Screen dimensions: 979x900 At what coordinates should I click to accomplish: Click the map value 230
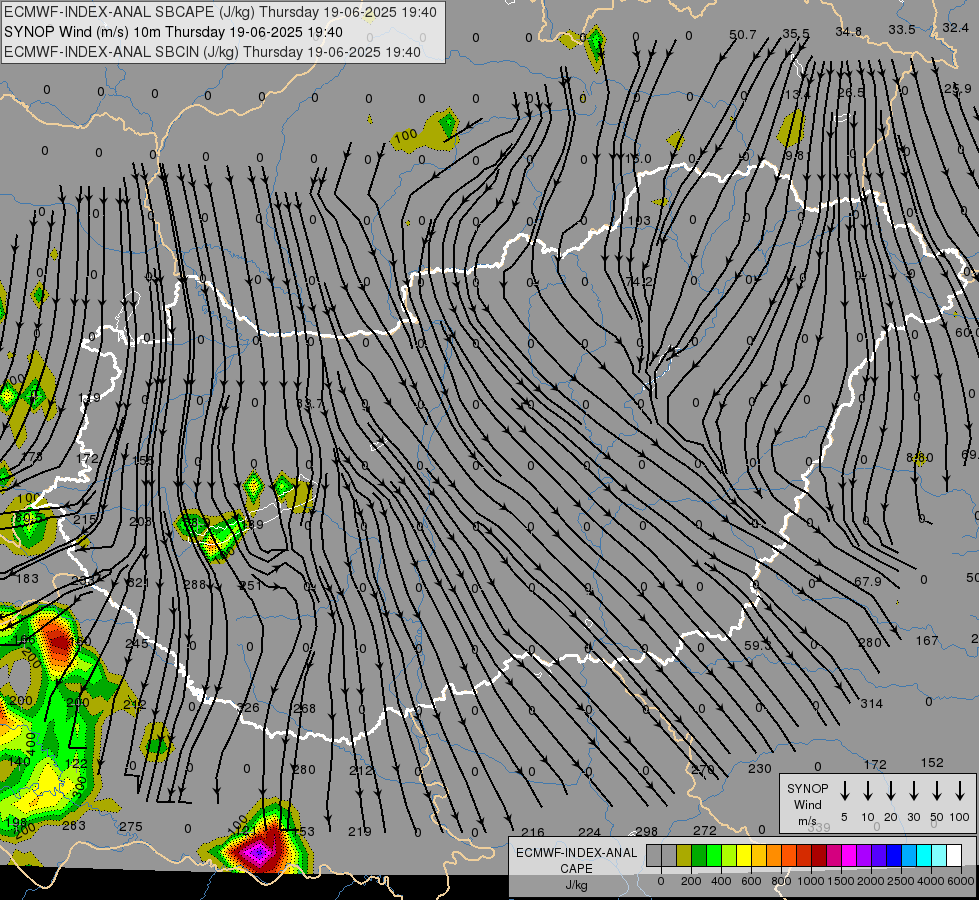point(760,769)
